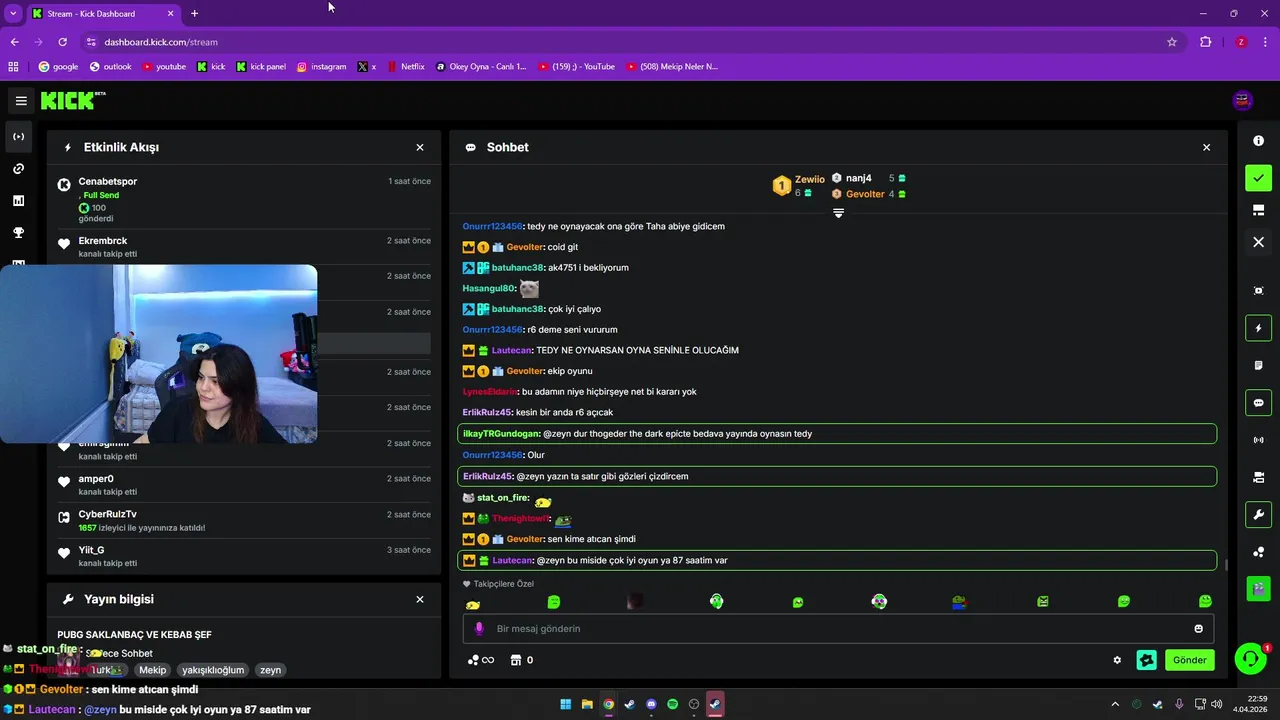Viewport: 1280px width, 720px height.
Task: Click the microphone icon in message field
Action: [x=479, y=629]
